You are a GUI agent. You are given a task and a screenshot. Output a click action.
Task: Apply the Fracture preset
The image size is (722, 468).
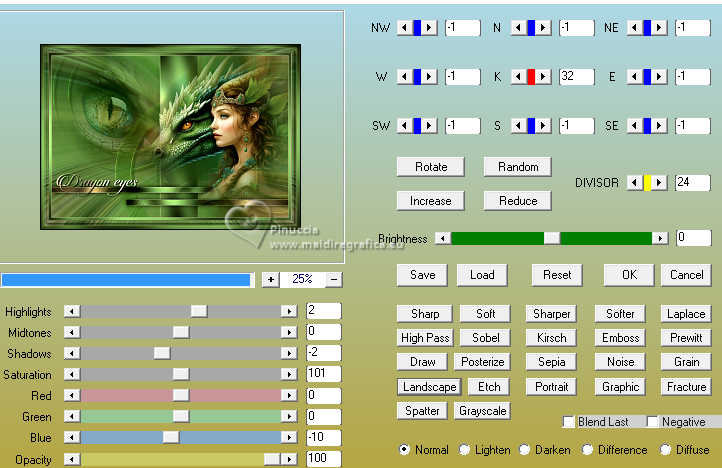[x=686, y=386]
